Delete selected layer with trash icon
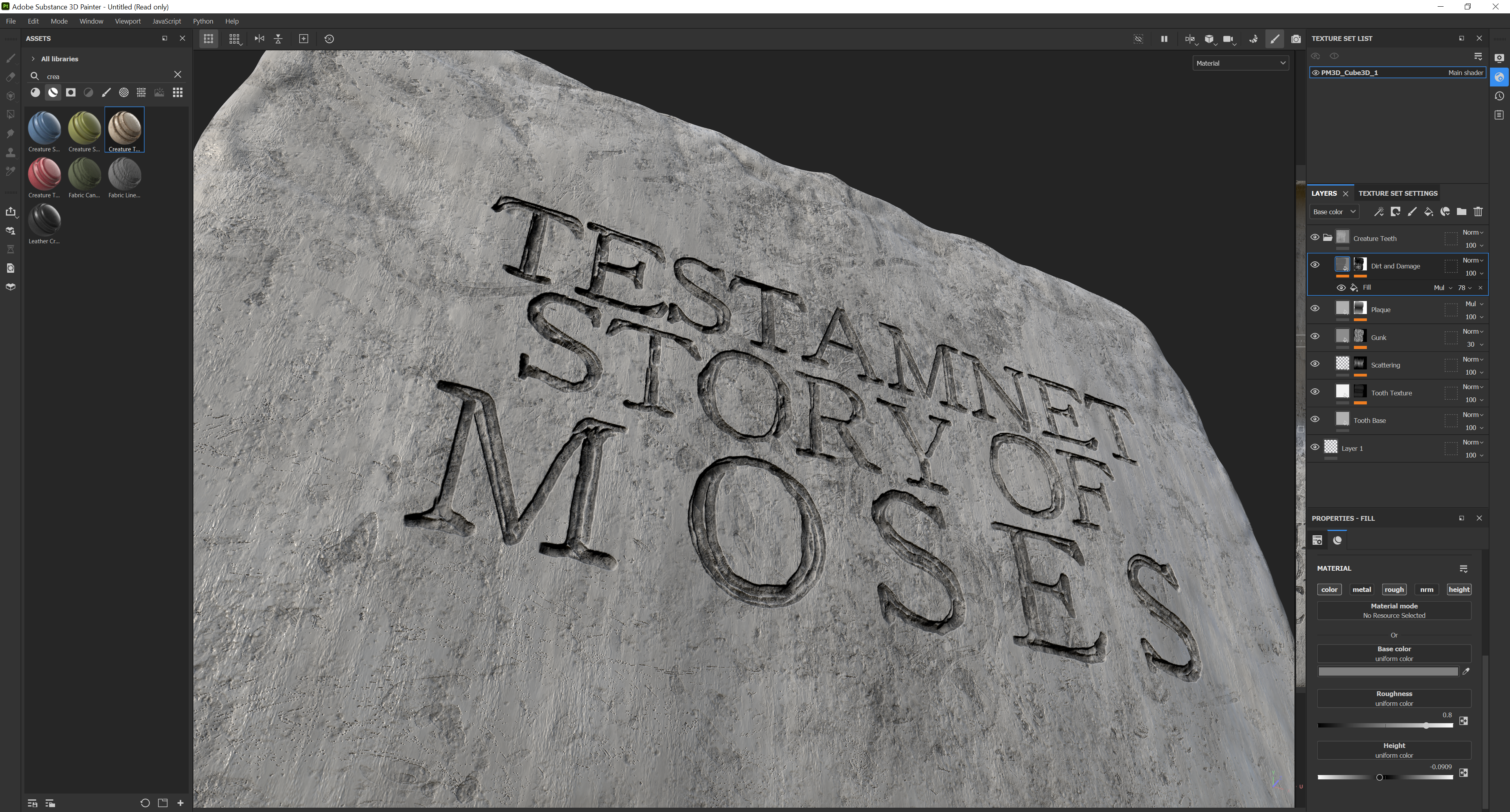Image resolution: width=1510 pixels, height=812 pixels. coord(1478,211)
